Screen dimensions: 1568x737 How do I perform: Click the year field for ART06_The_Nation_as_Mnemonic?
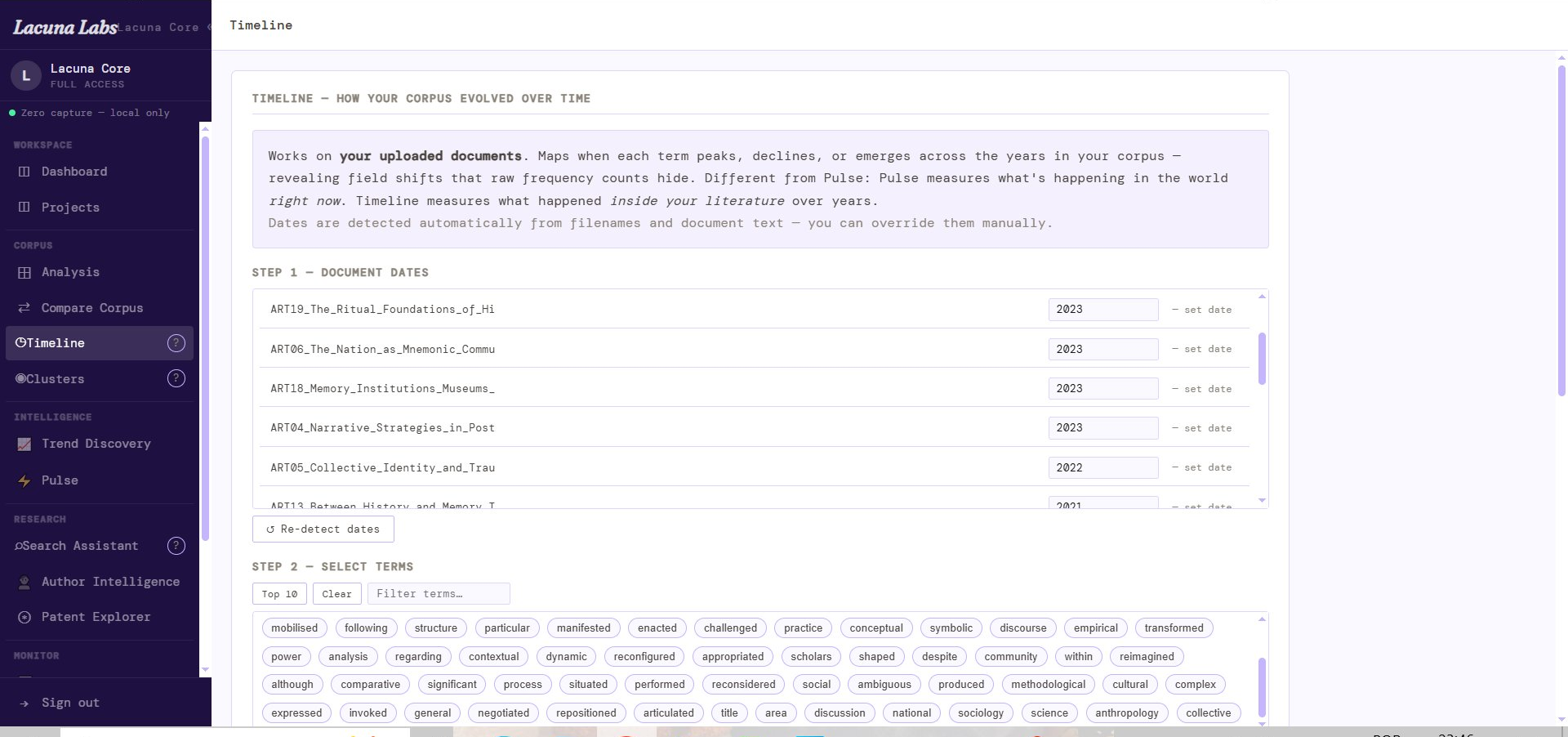[1103, 349]
